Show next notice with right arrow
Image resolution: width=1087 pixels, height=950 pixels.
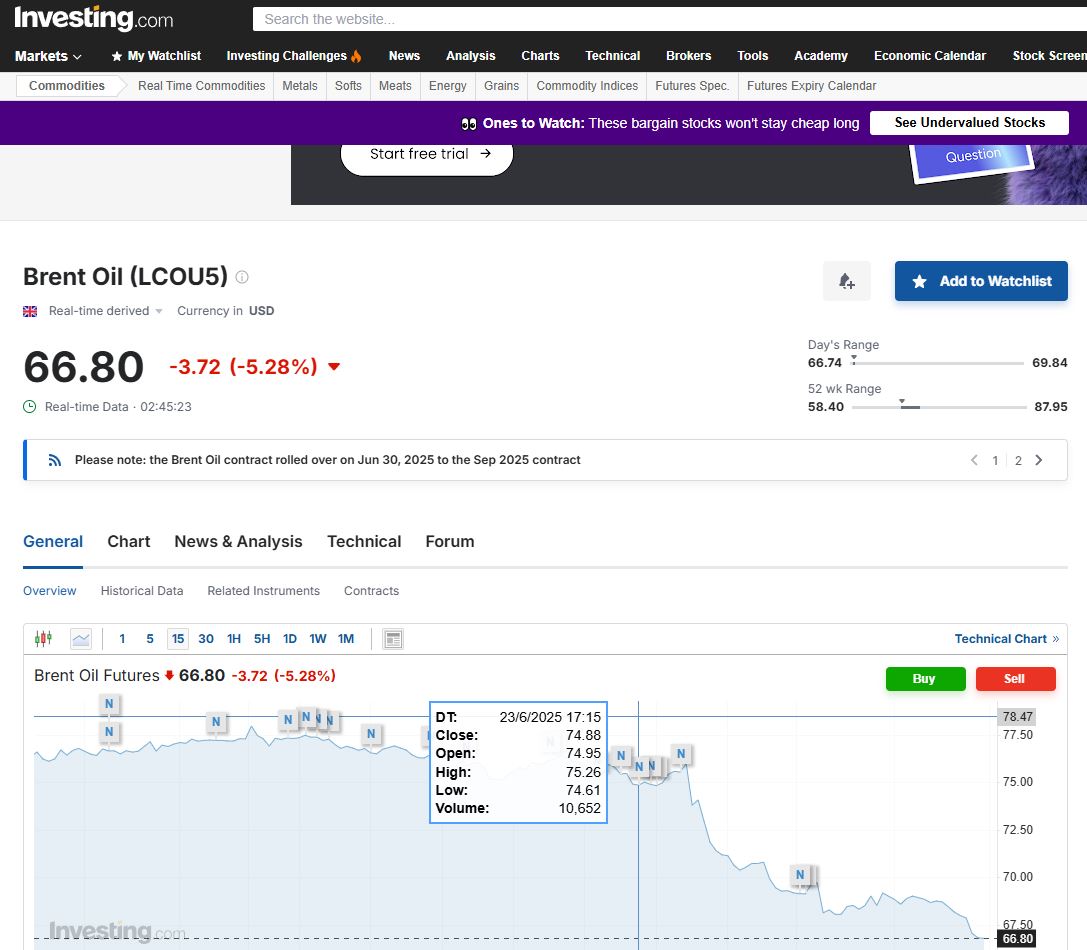pos(1039,460)
